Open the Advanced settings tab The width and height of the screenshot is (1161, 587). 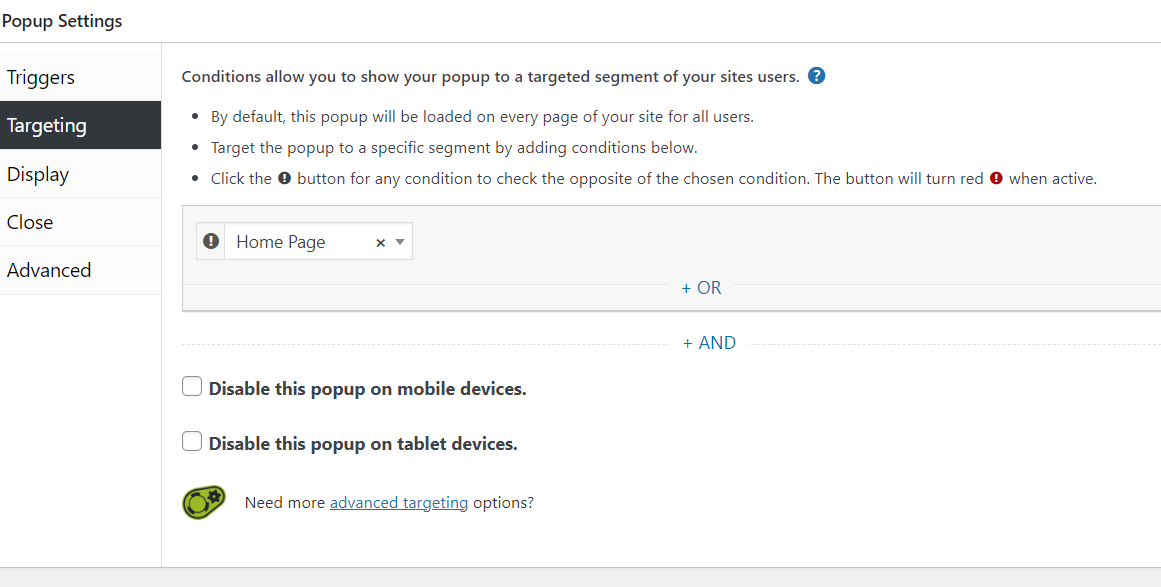(49, 270)
